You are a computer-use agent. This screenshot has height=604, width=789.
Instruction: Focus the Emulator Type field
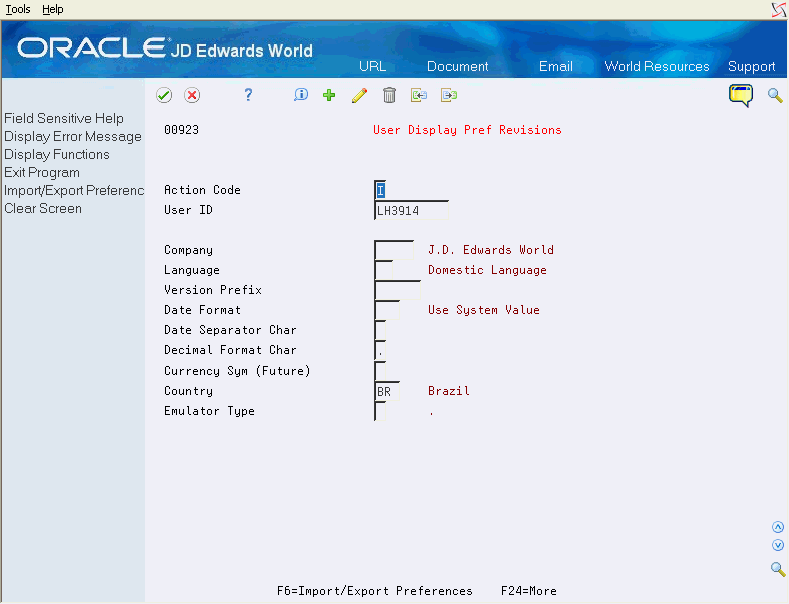[380, 411]
